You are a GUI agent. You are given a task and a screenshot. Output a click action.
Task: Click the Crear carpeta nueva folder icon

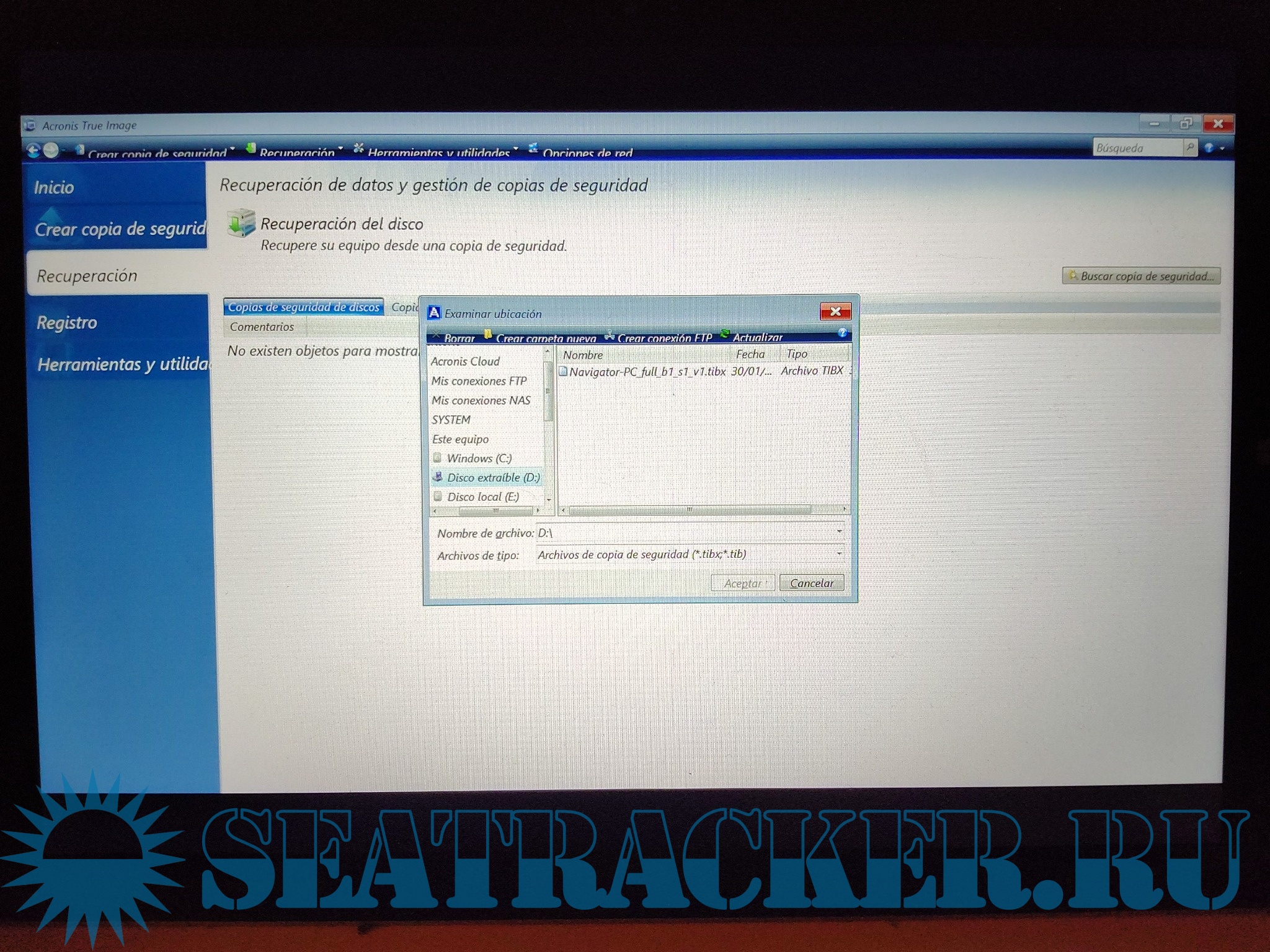pos(488,335)
